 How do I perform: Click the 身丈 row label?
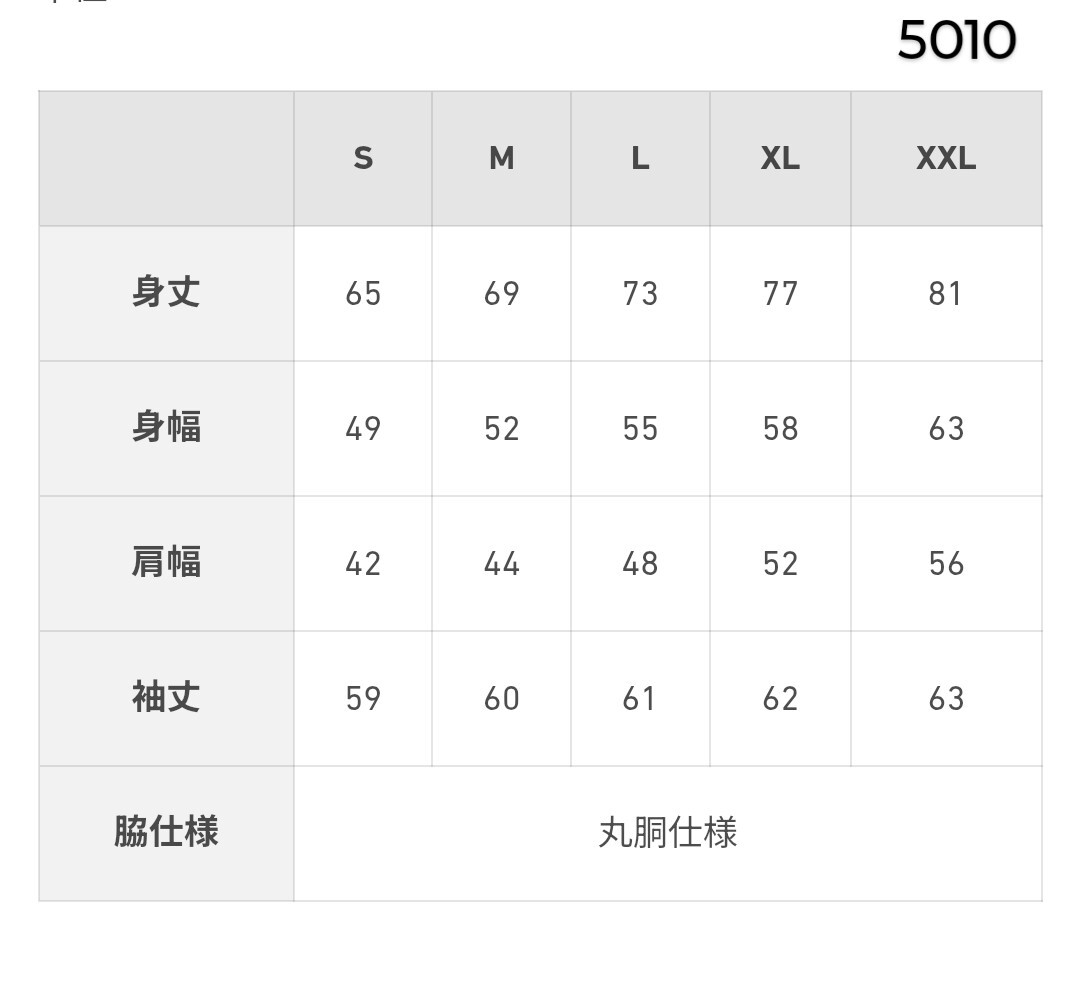coord(166,292)
